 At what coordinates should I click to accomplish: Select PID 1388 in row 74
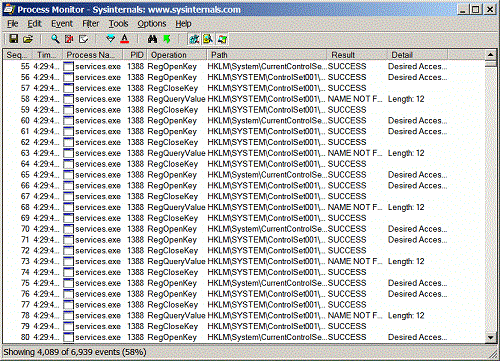pos(135,272)
